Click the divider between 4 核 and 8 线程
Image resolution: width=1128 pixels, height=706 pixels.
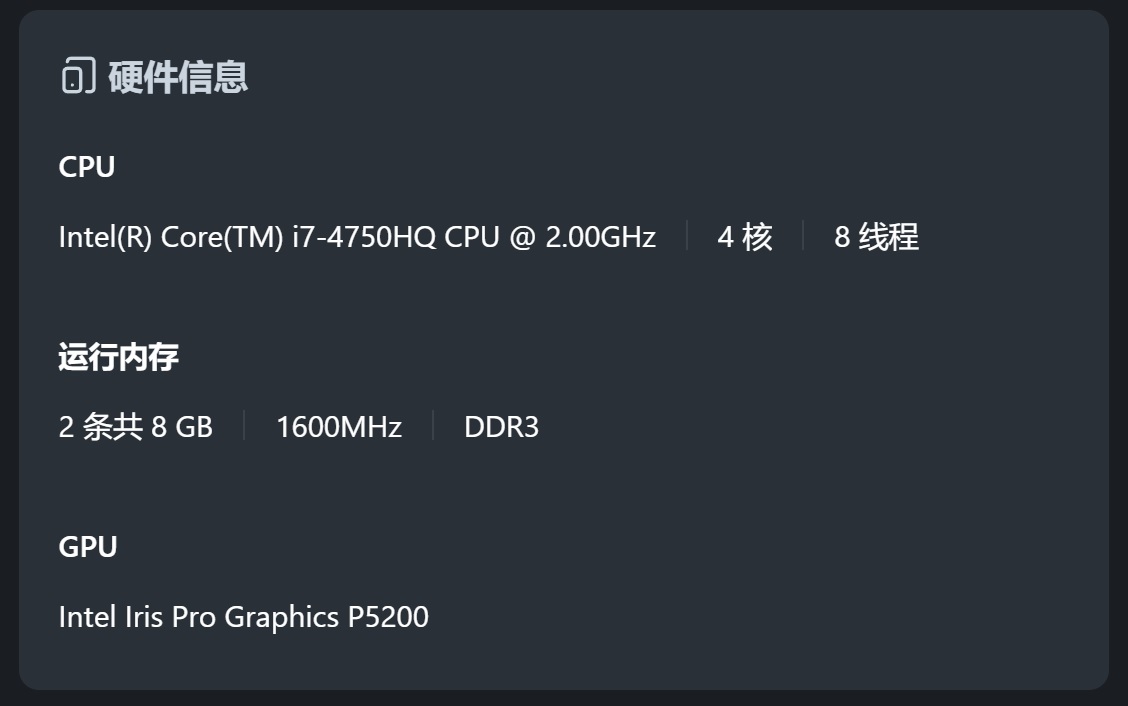(x=803, y=235)
